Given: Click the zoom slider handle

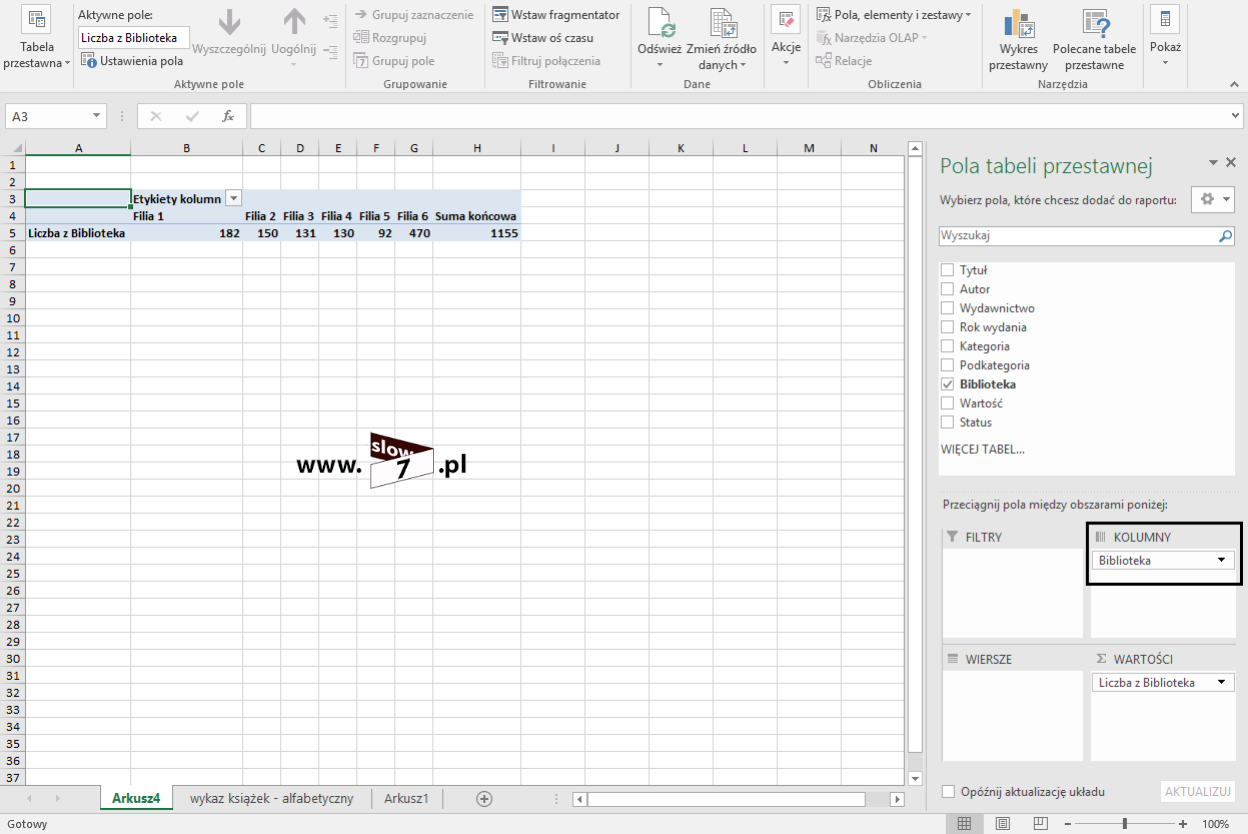Looking at the screenshot, I should pos(1126,824).
